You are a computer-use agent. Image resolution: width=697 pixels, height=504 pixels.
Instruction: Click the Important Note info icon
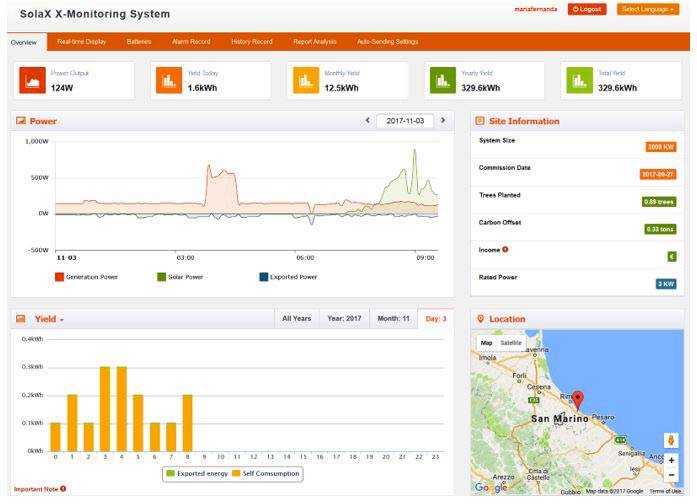pos(63,488)
